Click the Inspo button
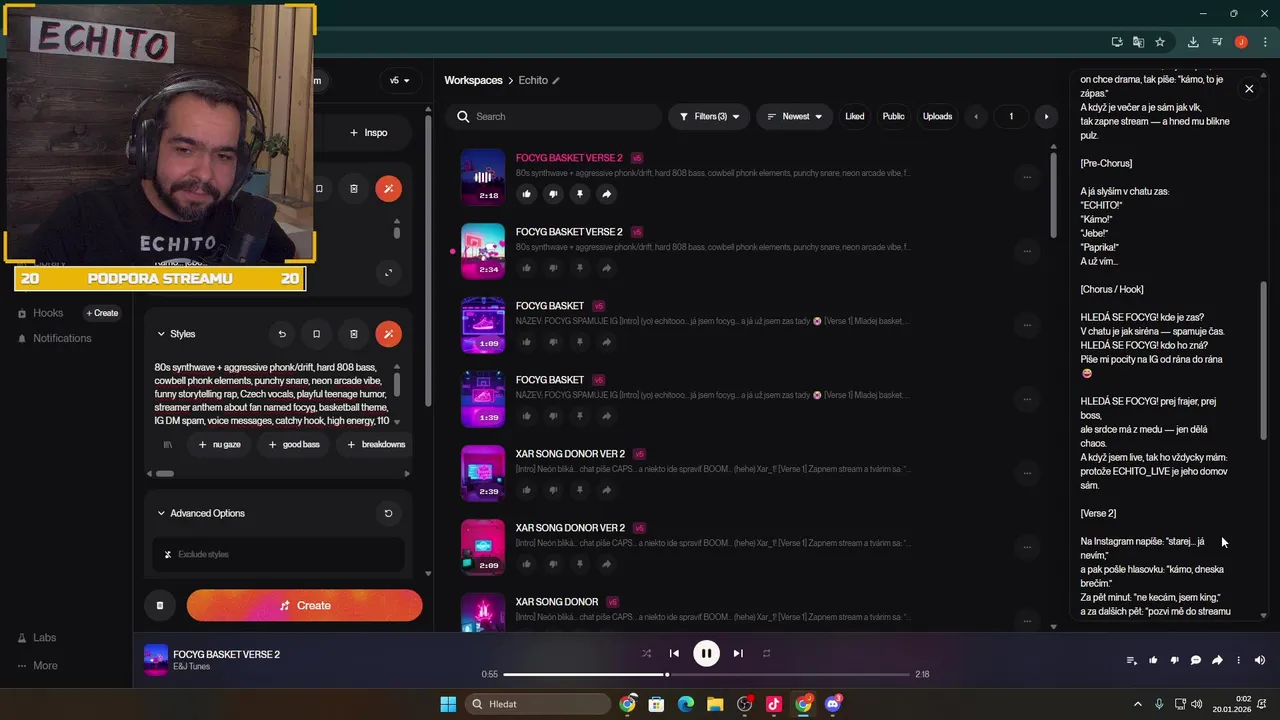The width and height of the screenshot is (1280, 720). pos(368,132)
